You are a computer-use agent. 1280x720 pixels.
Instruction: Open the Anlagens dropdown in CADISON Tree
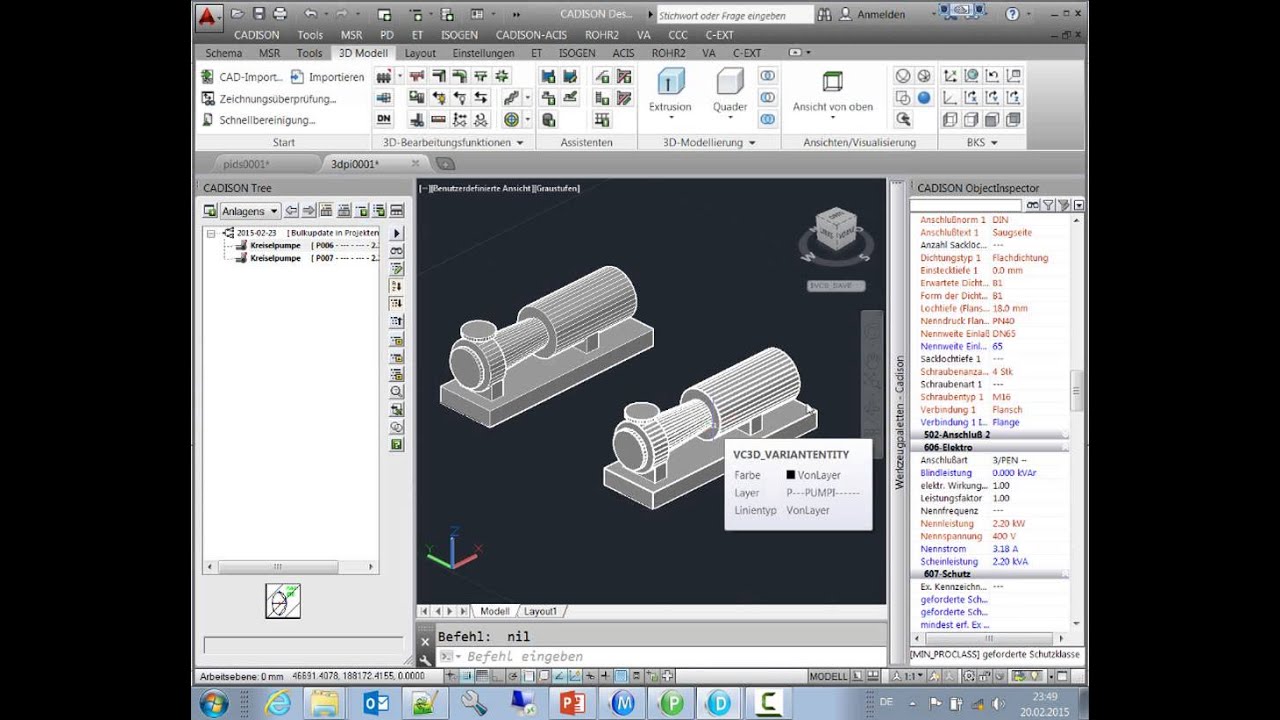[250, 211]
